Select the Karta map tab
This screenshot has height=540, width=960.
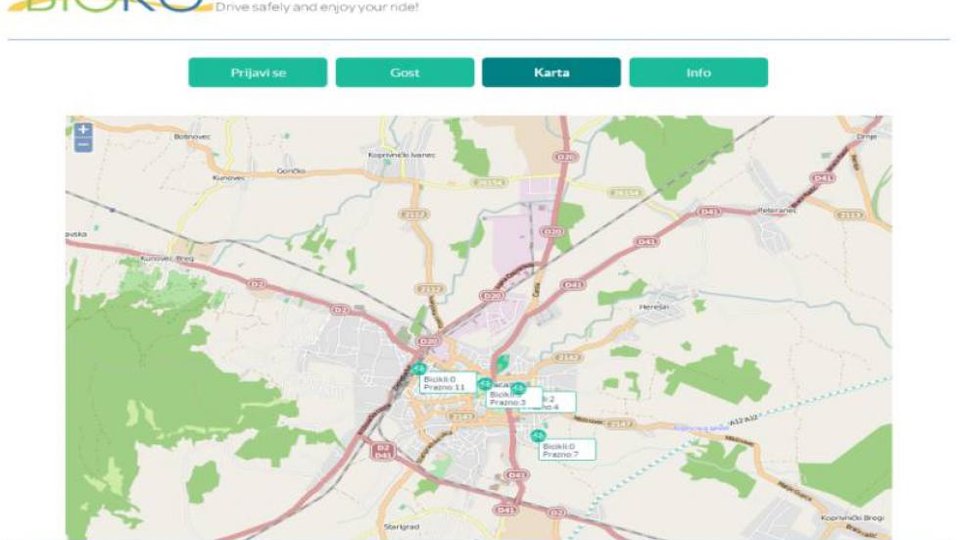551,72
